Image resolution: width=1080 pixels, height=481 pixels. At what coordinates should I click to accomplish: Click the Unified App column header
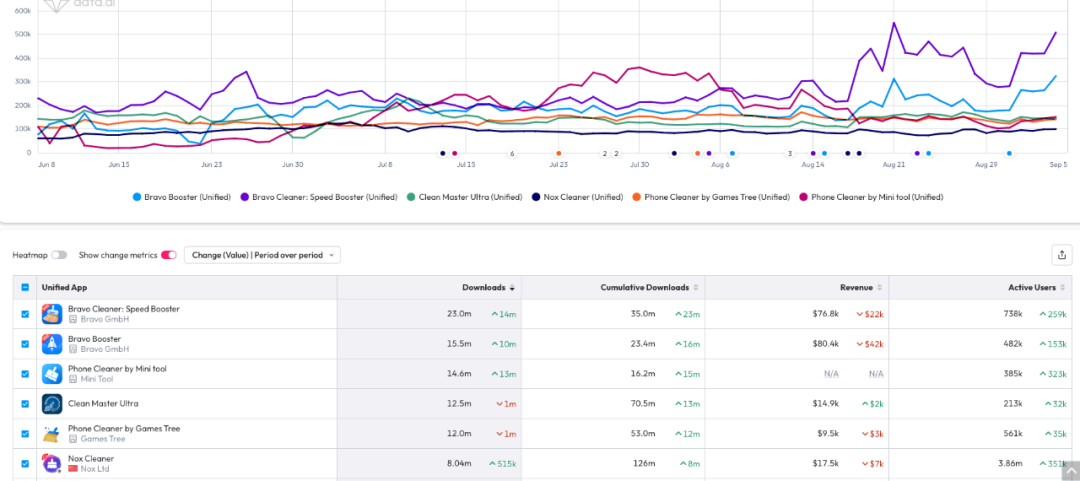click(64, 287)
